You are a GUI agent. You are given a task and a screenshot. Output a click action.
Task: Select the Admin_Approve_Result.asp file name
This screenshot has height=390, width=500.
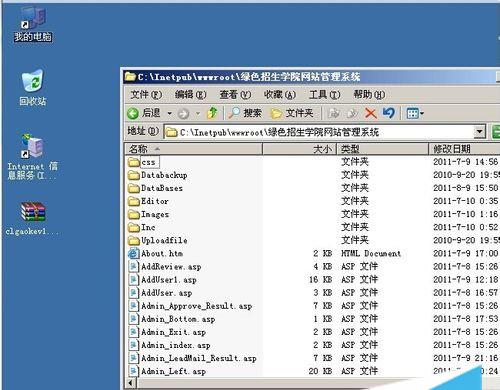coord(197,306)
